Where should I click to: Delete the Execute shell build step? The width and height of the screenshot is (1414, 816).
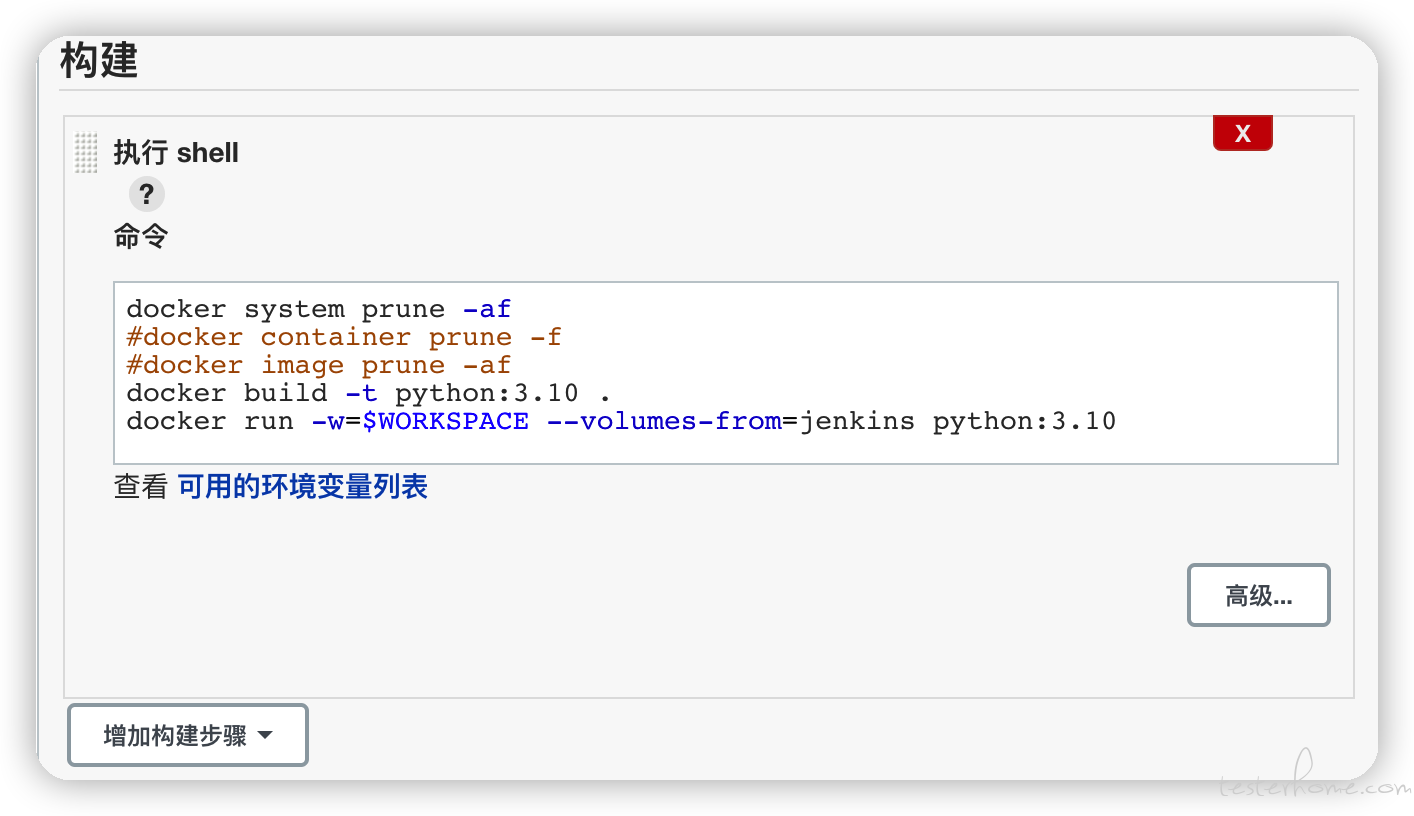coord(1242,133)
